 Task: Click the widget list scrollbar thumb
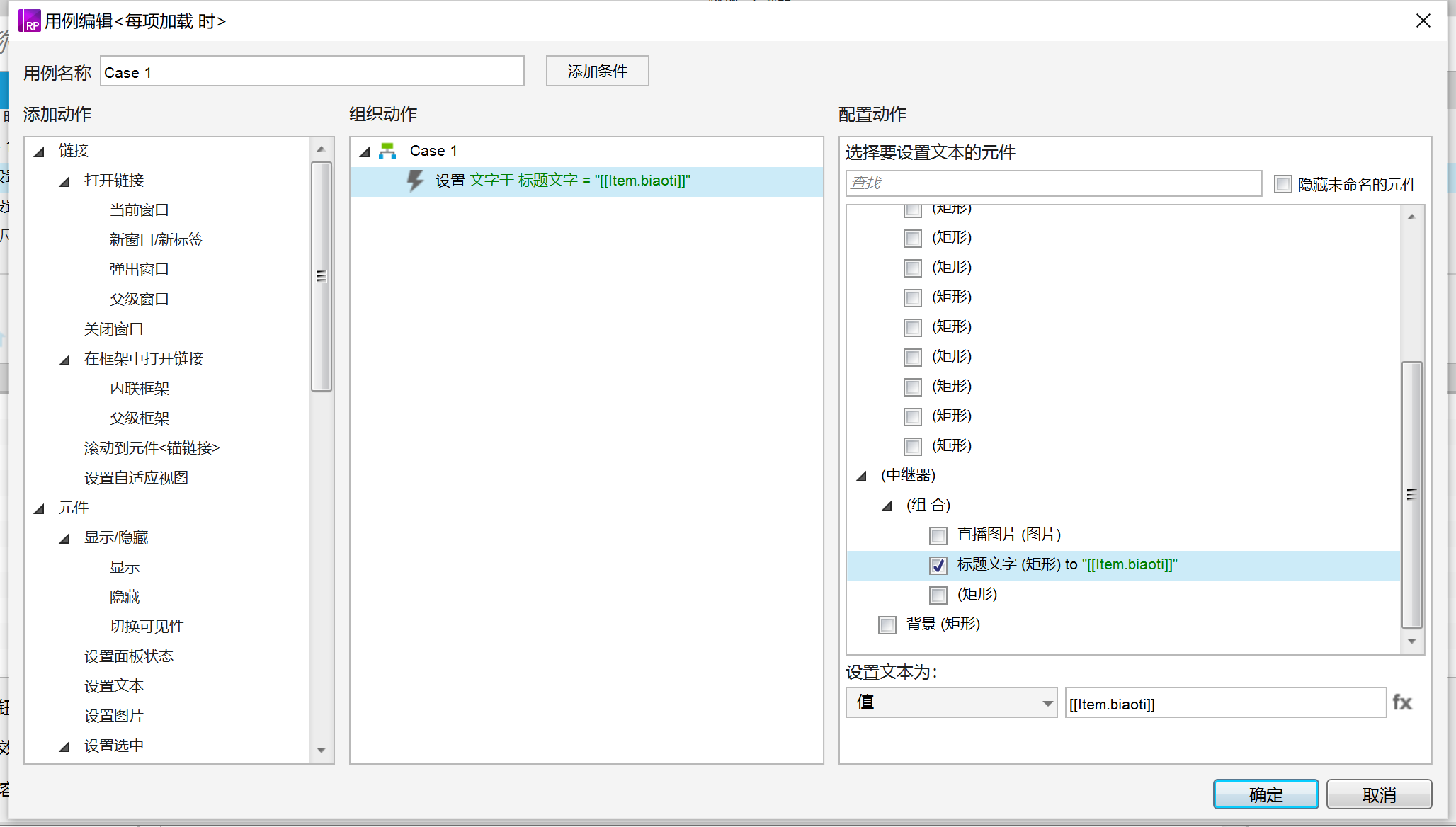tap(1412, 494)
